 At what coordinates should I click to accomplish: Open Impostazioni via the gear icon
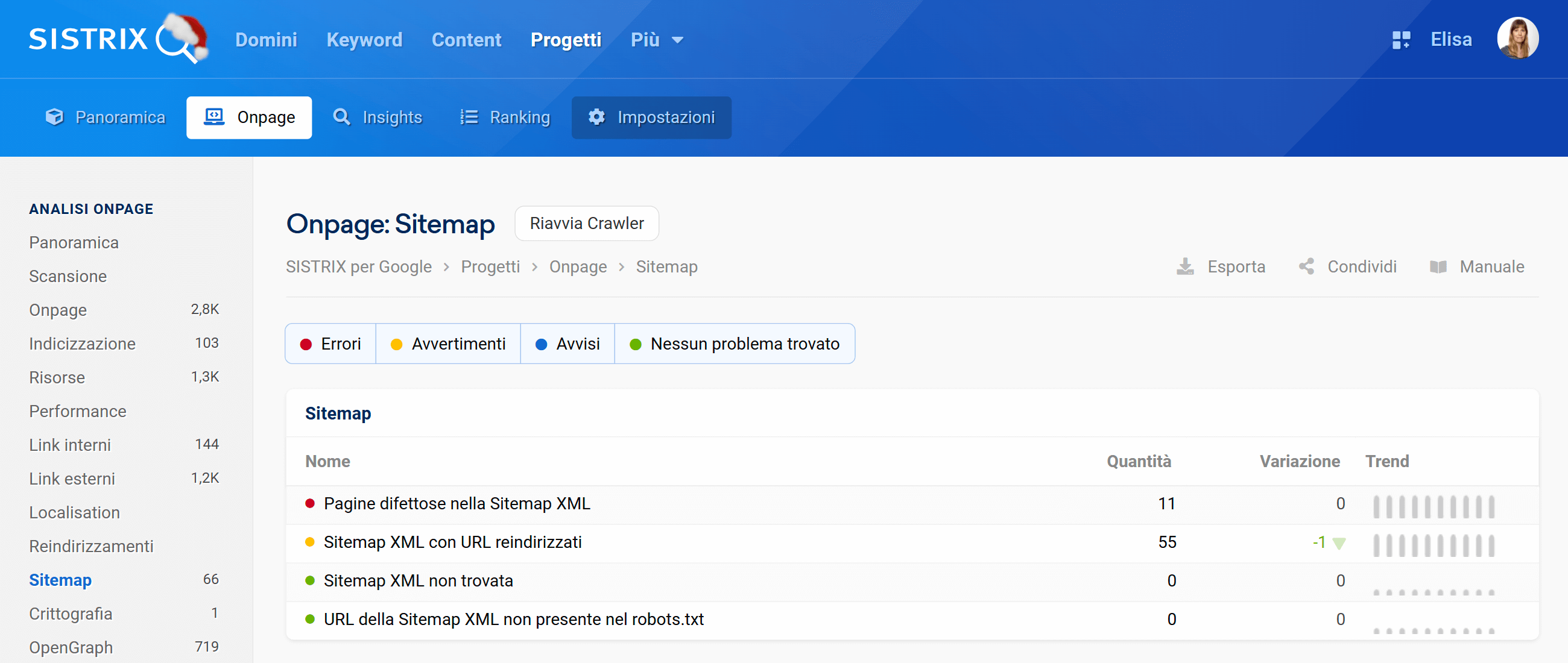click(596, 118)
